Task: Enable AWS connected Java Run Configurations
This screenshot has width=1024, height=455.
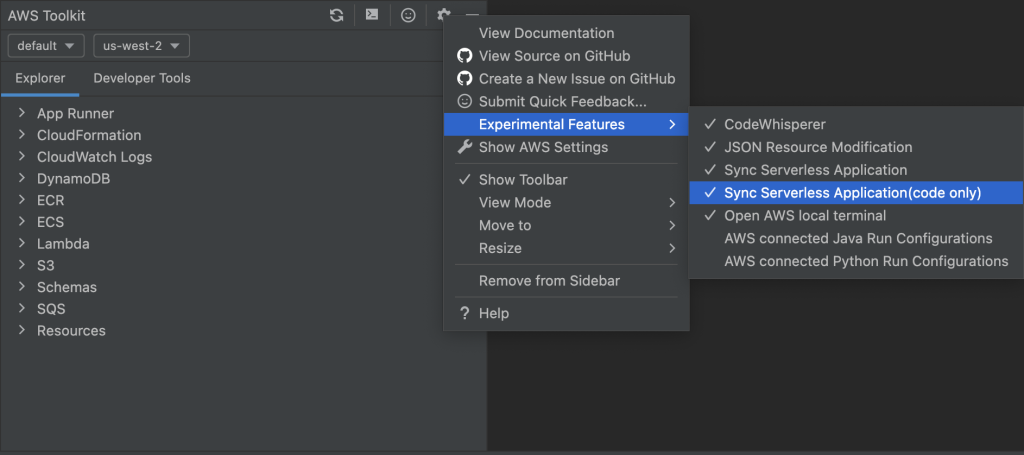Action: coord(856,238)
